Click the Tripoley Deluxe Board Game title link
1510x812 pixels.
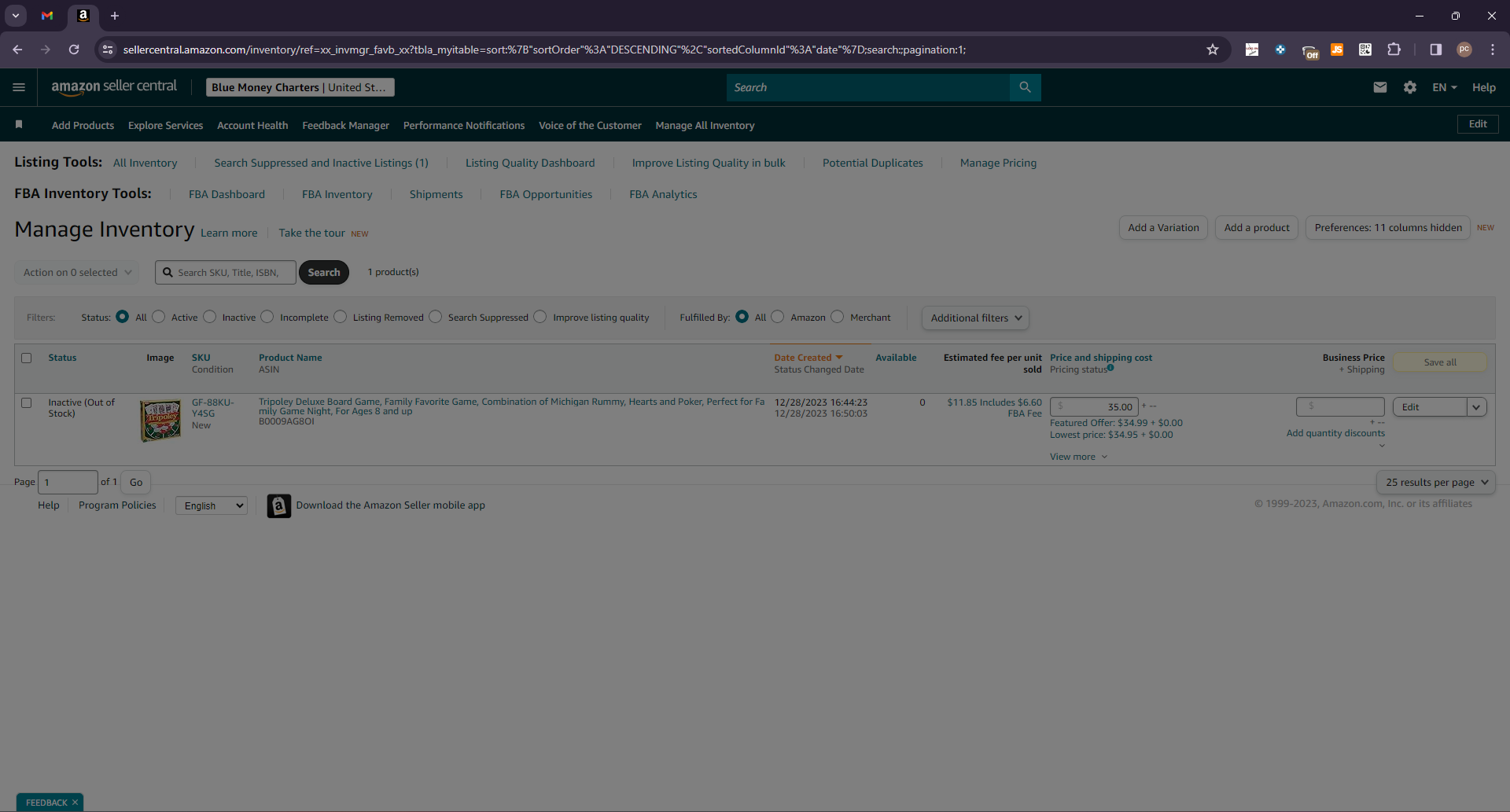click(511, 406)
